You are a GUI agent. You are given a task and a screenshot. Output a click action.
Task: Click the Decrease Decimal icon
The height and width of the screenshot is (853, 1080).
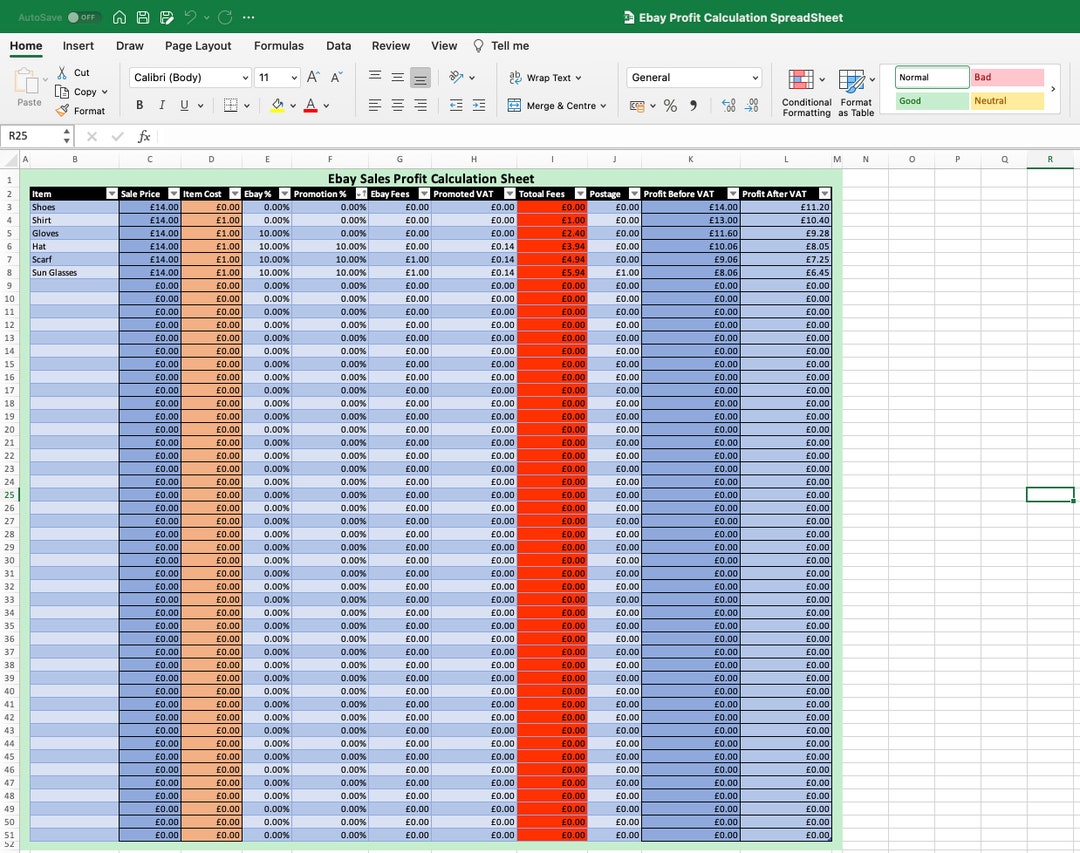point(752,105)
